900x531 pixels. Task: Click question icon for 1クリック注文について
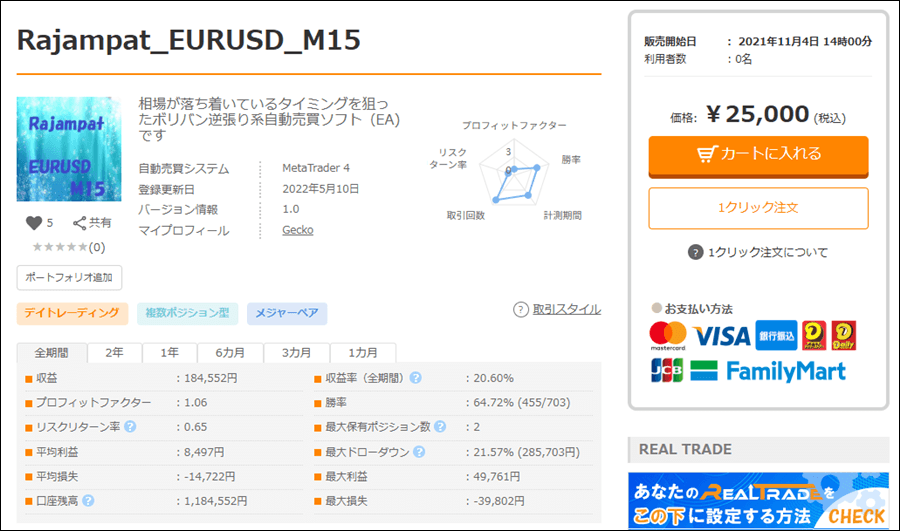tap(696, 252)
